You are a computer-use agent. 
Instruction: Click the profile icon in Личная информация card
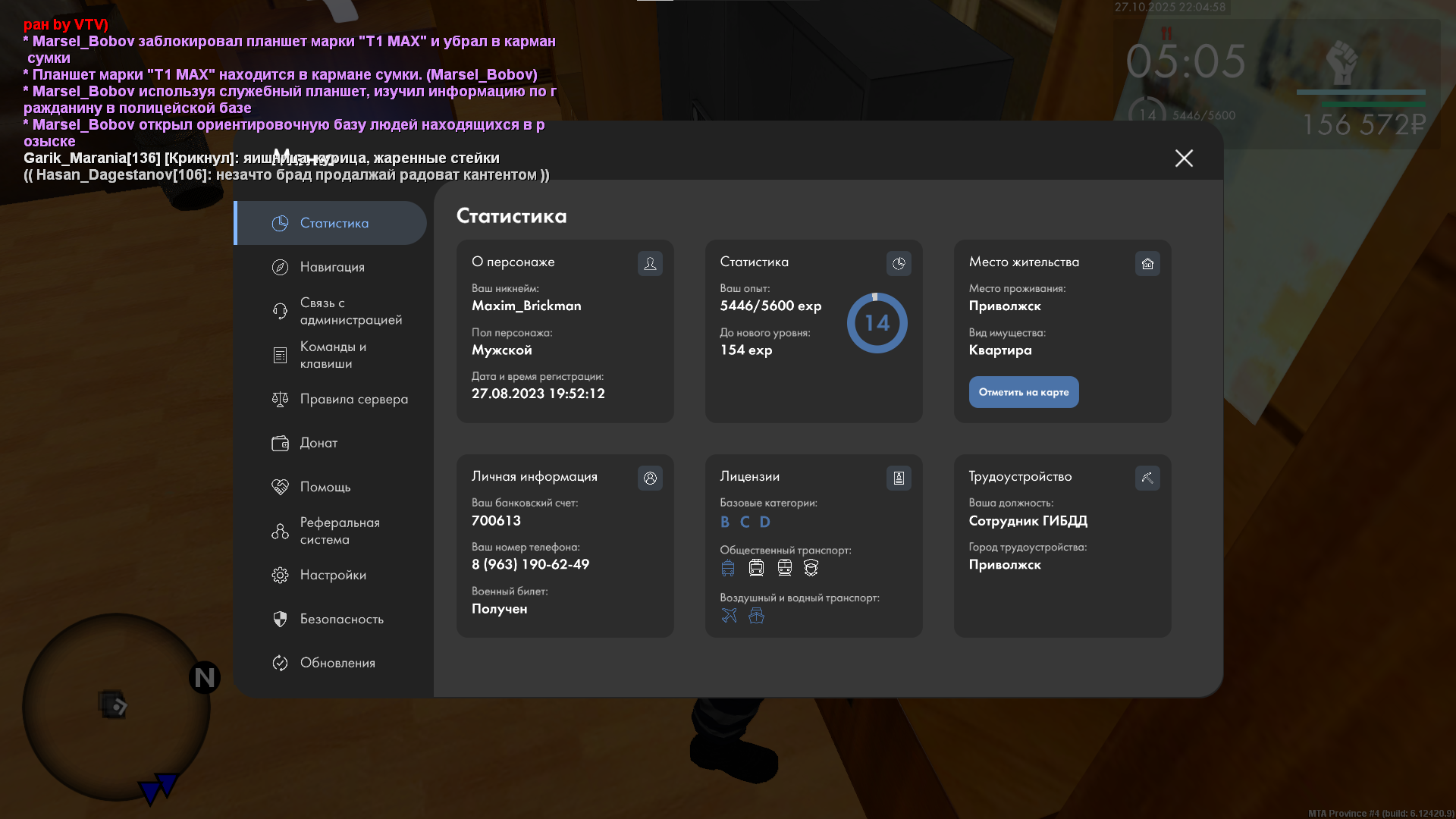(650, 478)
